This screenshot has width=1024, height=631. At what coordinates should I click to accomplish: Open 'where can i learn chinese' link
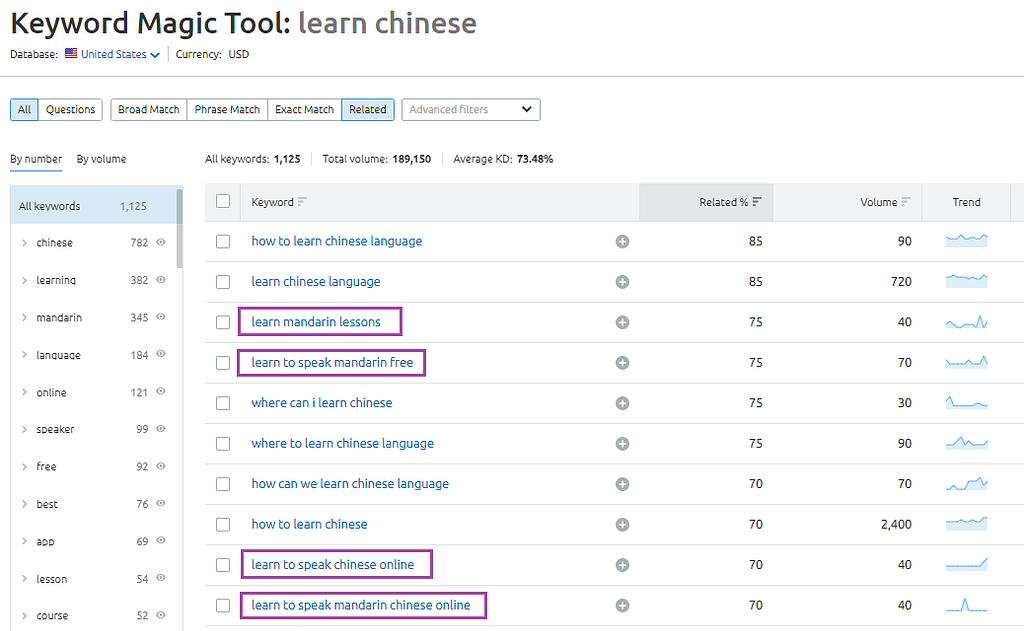[322, 403]
